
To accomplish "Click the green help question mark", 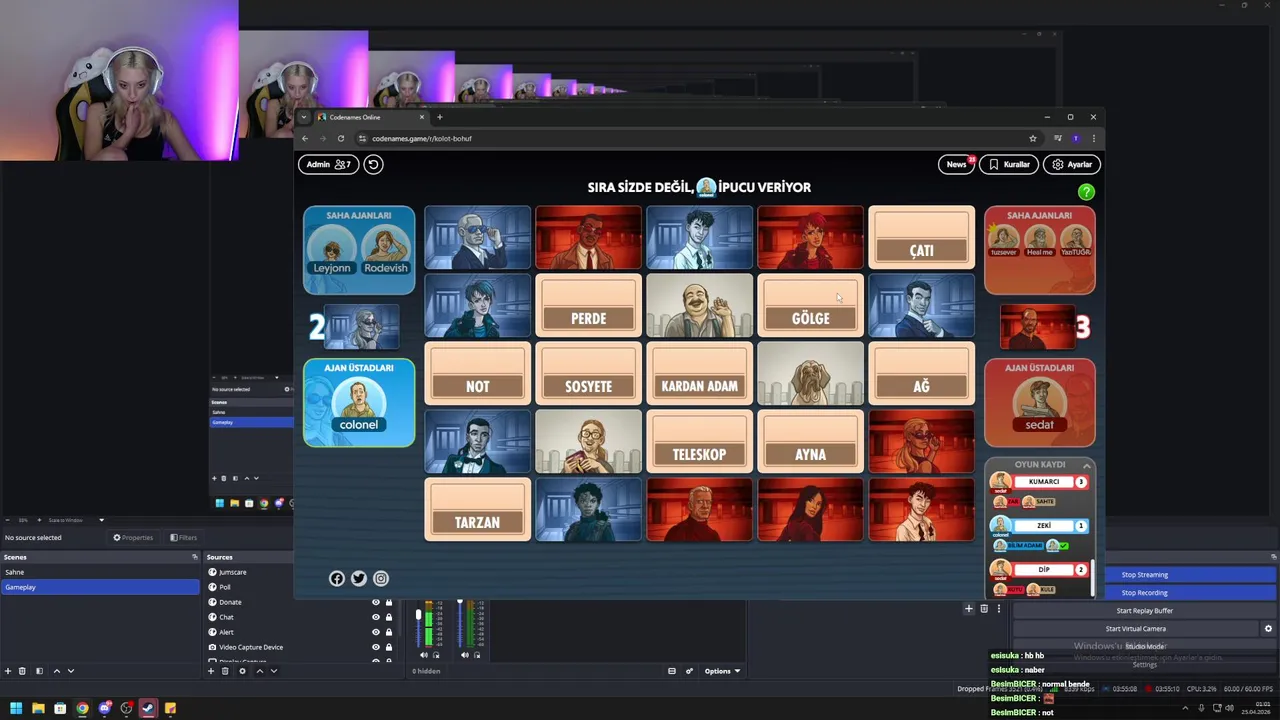I will point(1086,192).
